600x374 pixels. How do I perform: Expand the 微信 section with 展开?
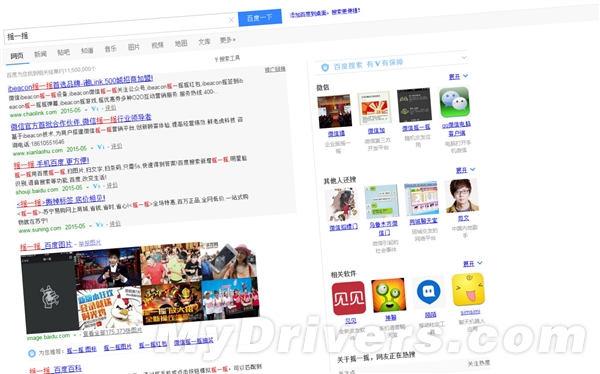tap(458, 77)
